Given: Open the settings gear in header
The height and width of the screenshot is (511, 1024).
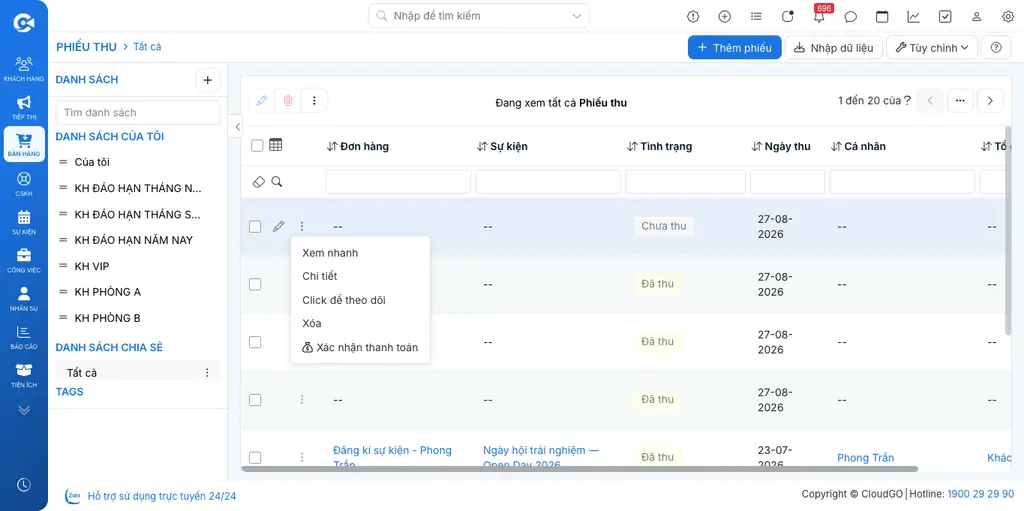Looking at the screenshot, I should (1008, 16).
